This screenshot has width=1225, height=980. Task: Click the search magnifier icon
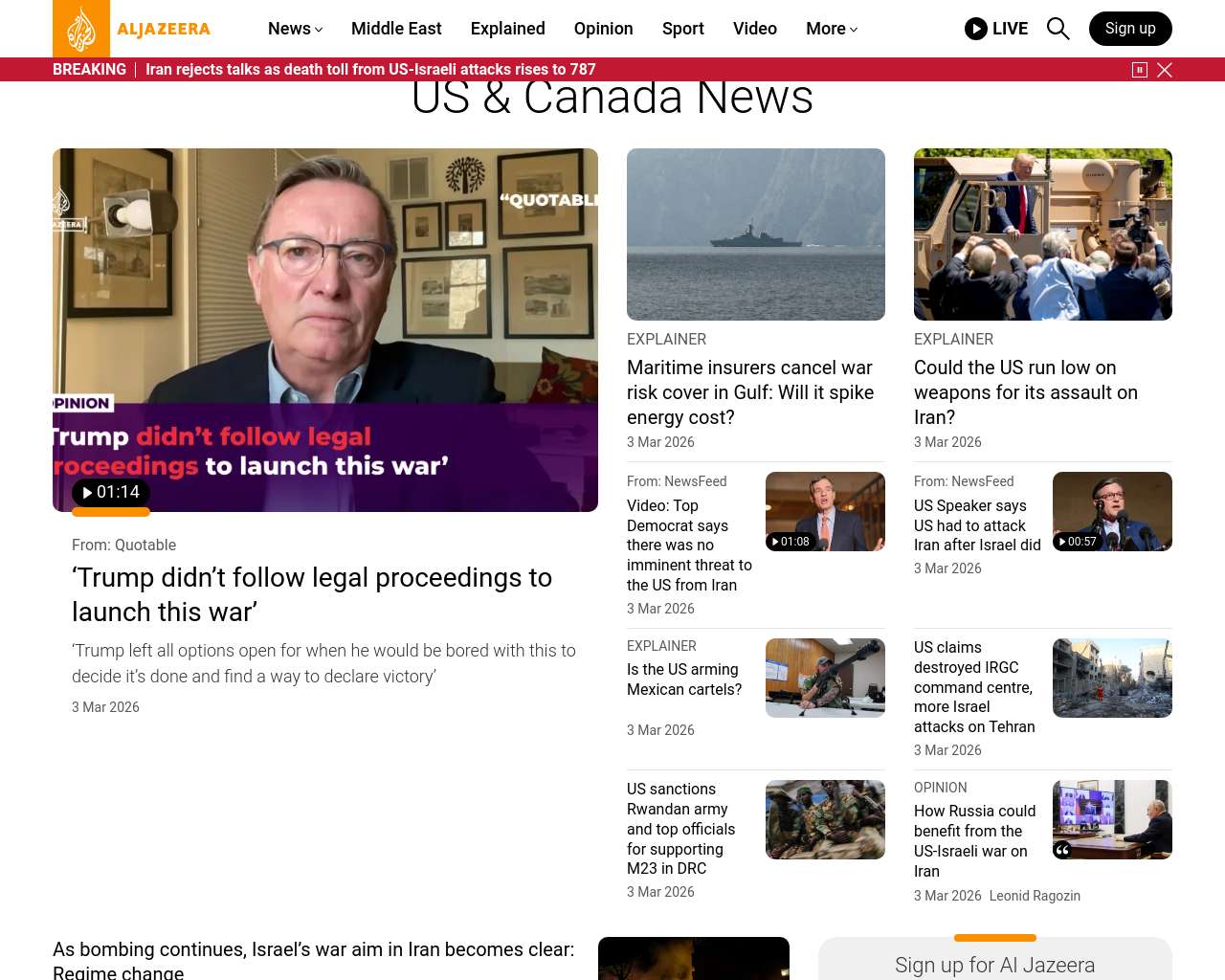1058,29
